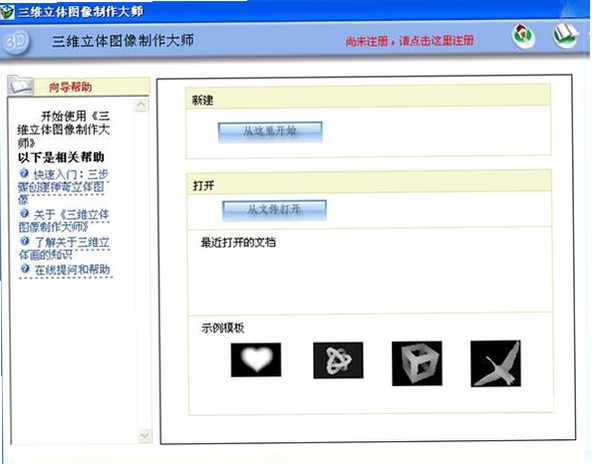Click question icon next to 关于《三维立体
Image resolution: width=592 pixels, height=464 pixels.
(x=24, y=213)
